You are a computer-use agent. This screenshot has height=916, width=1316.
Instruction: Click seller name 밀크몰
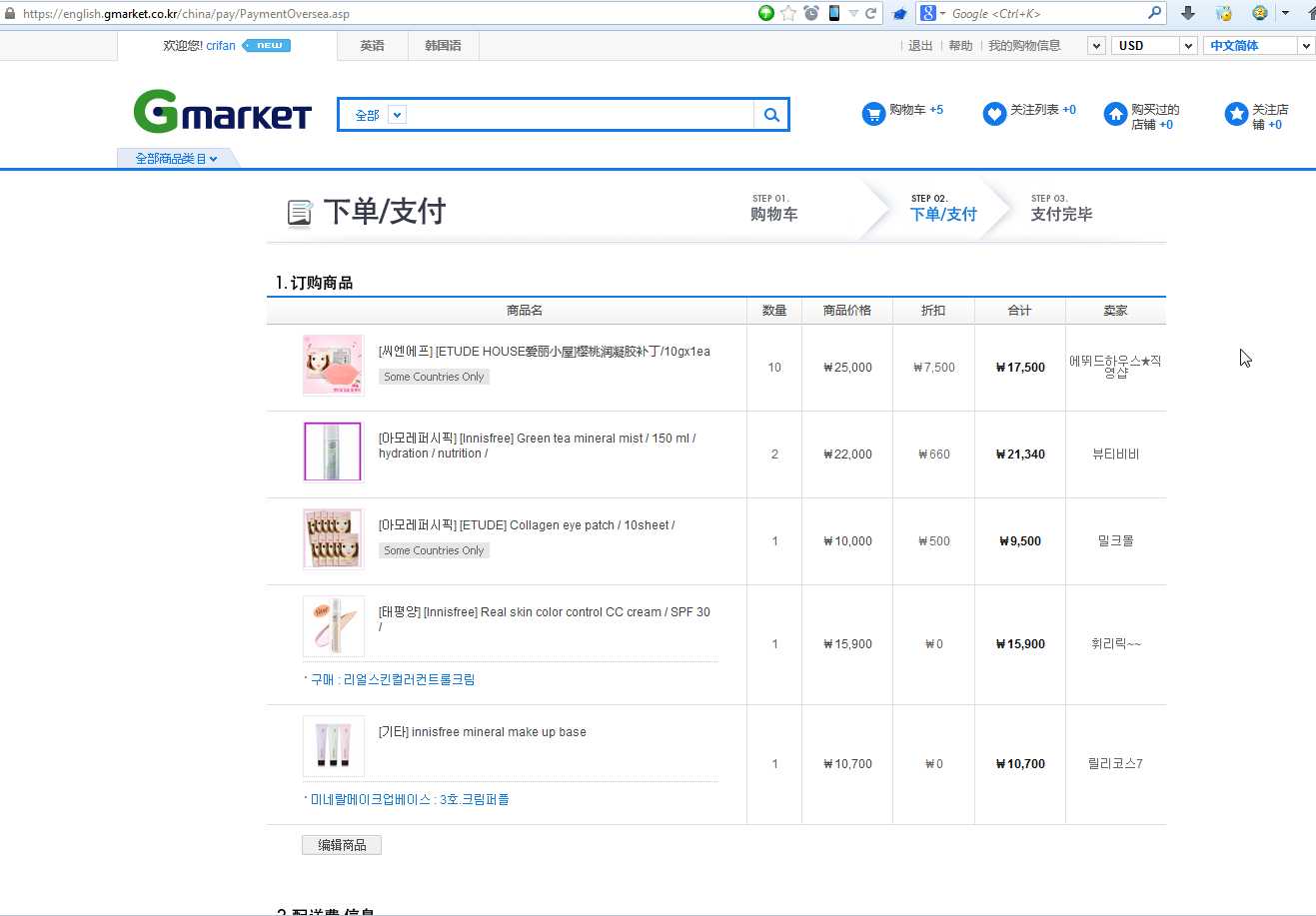[x=1115, y=541]
